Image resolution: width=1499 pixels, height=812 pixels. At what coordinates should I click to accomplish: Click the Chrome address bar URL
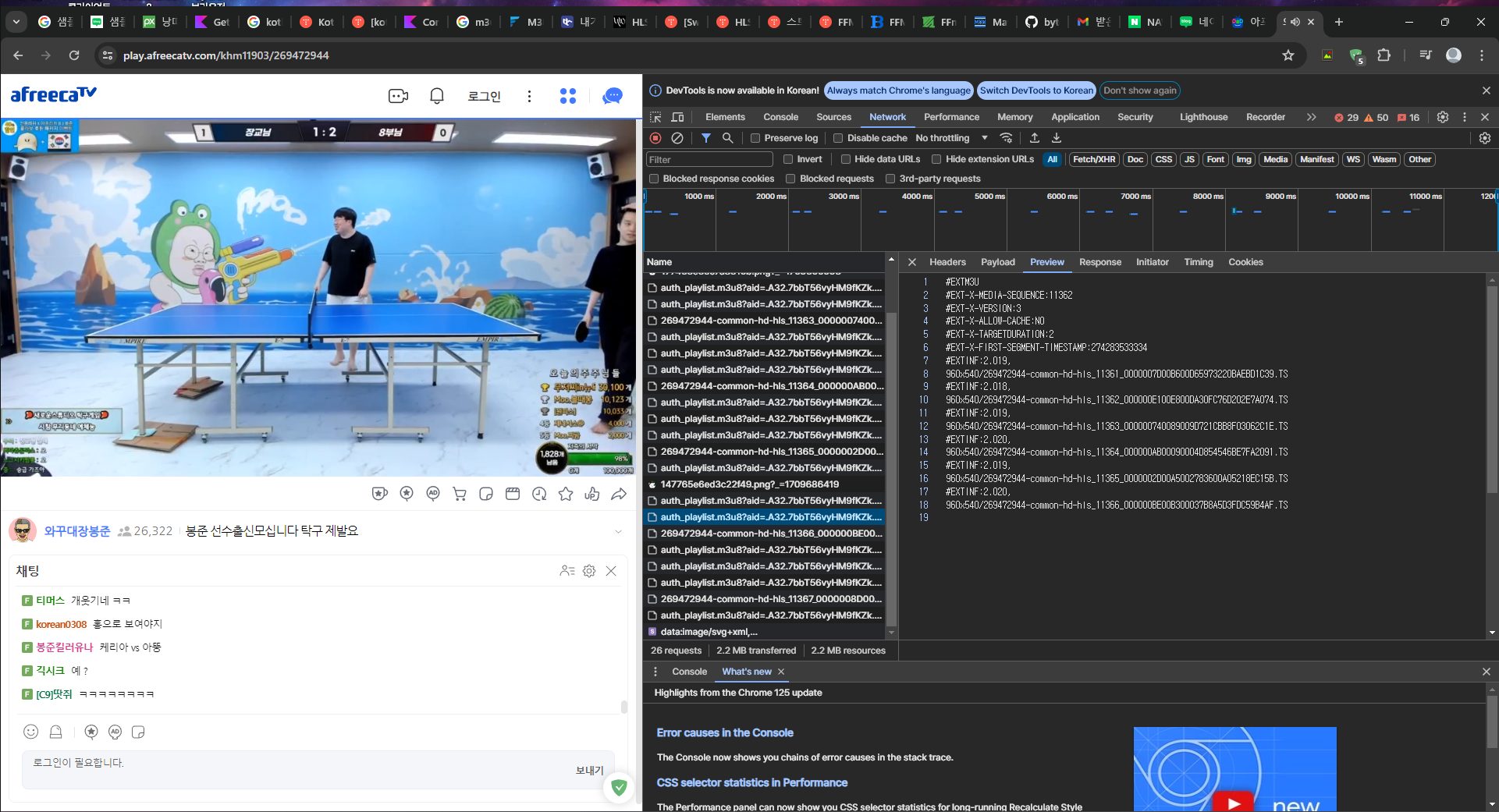click(226, 55)
